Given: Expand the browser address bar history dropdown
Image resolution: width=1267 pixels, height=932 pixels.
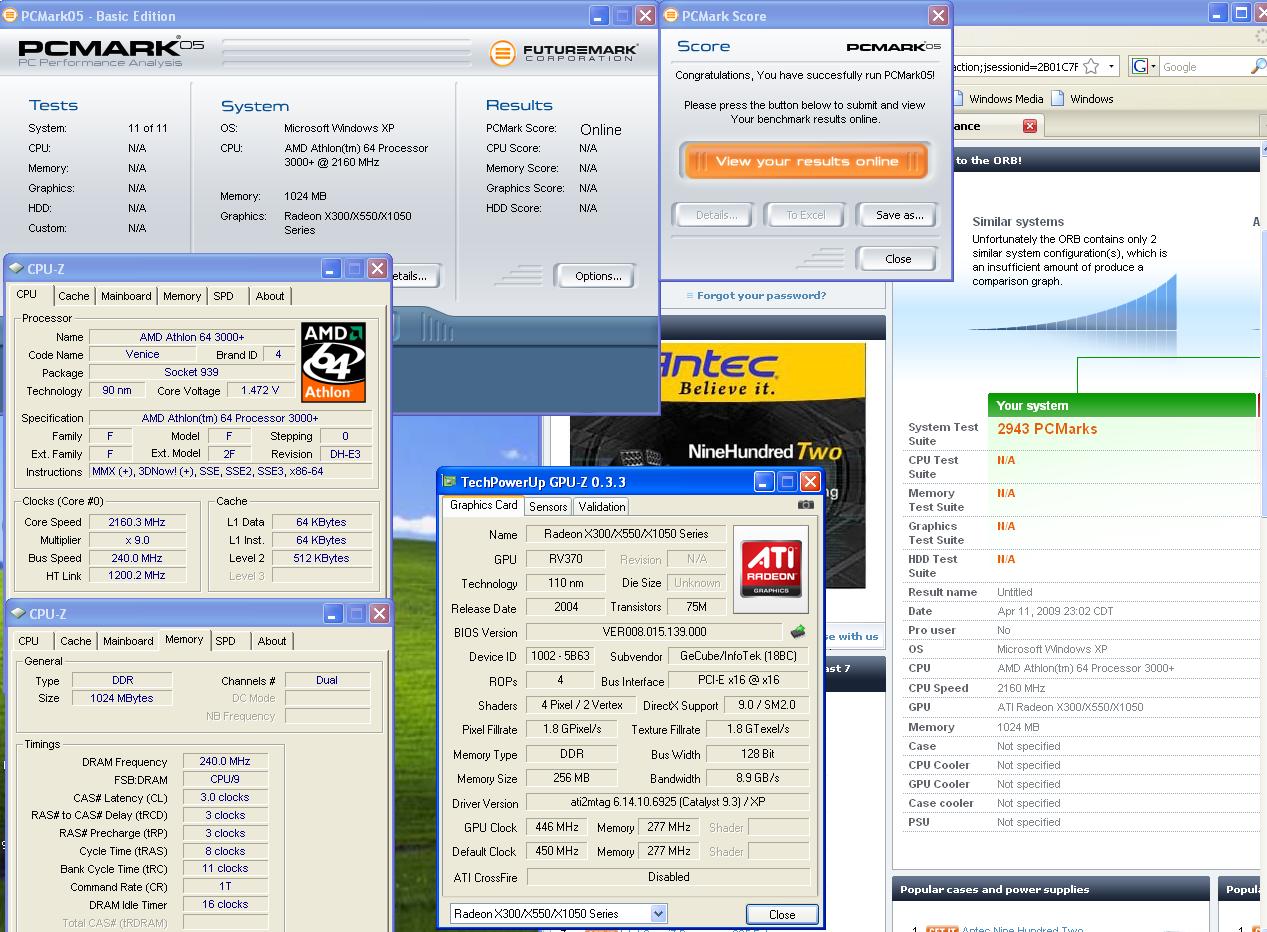Looking at the screenshot, I should 1111,66.
